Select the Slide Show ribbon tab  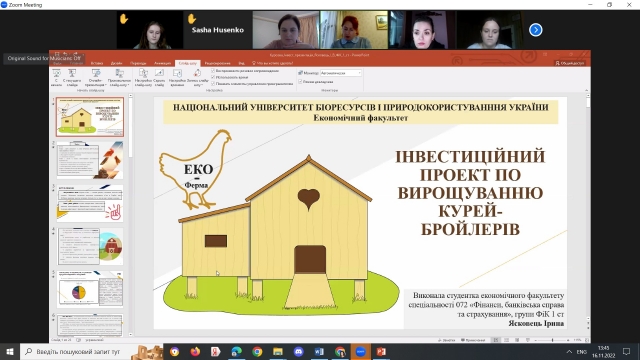pos(187,63)
